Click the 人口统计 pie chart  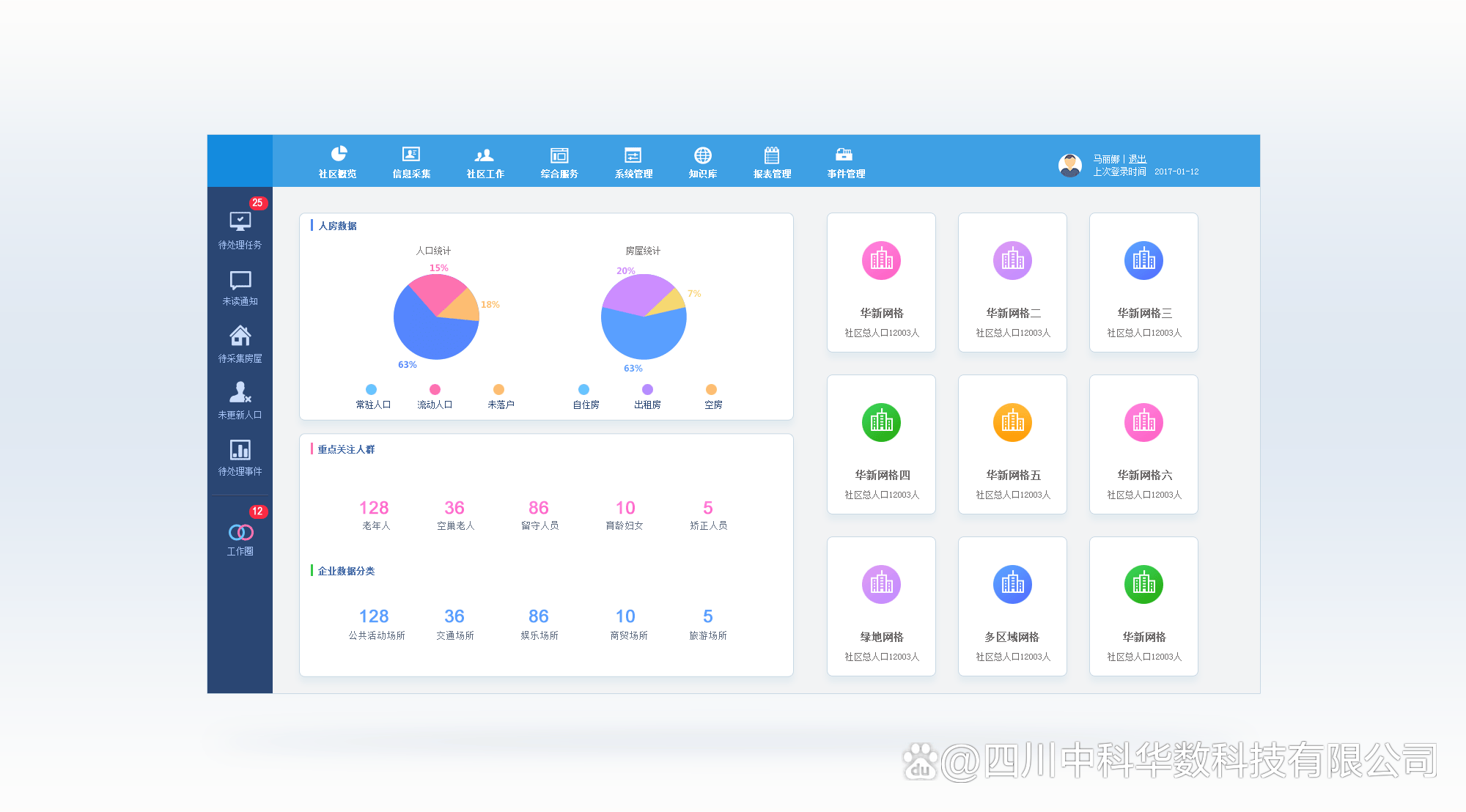[x=436, y=317]
